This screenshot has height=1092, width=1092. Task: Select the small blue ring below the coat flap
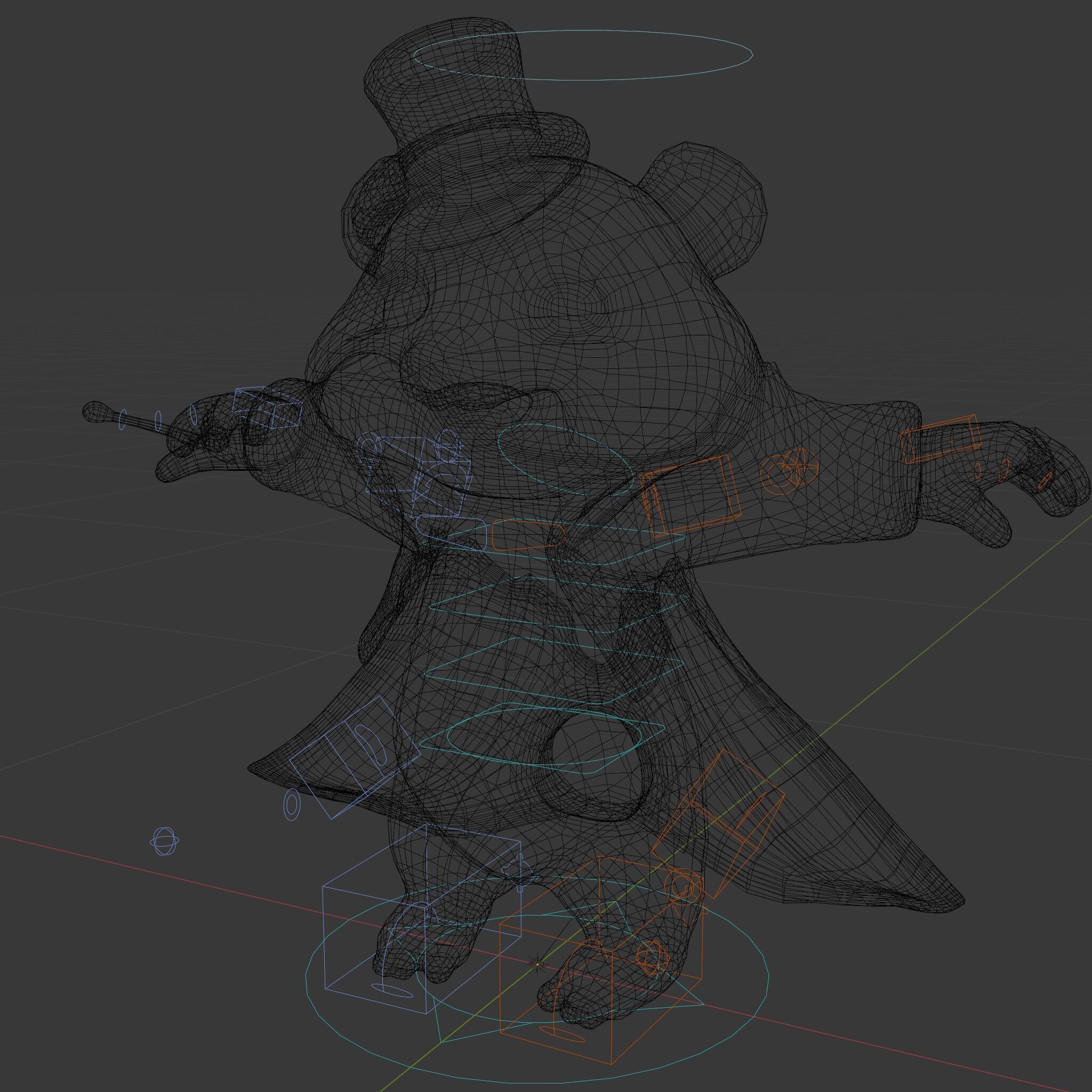click(292, 805)
